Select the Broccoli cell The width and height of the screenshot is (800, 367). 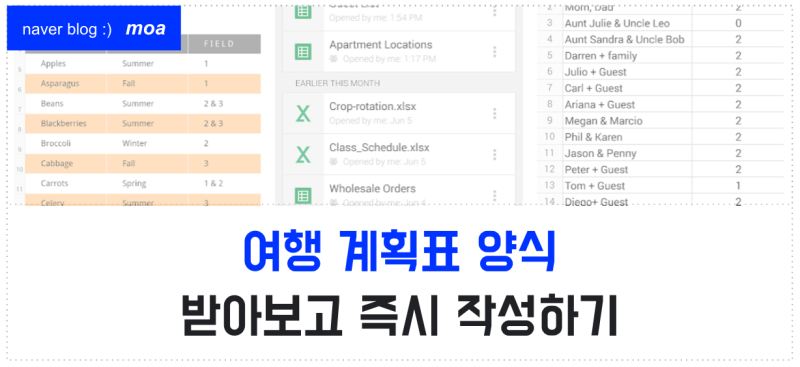click(x=66, y=143)
